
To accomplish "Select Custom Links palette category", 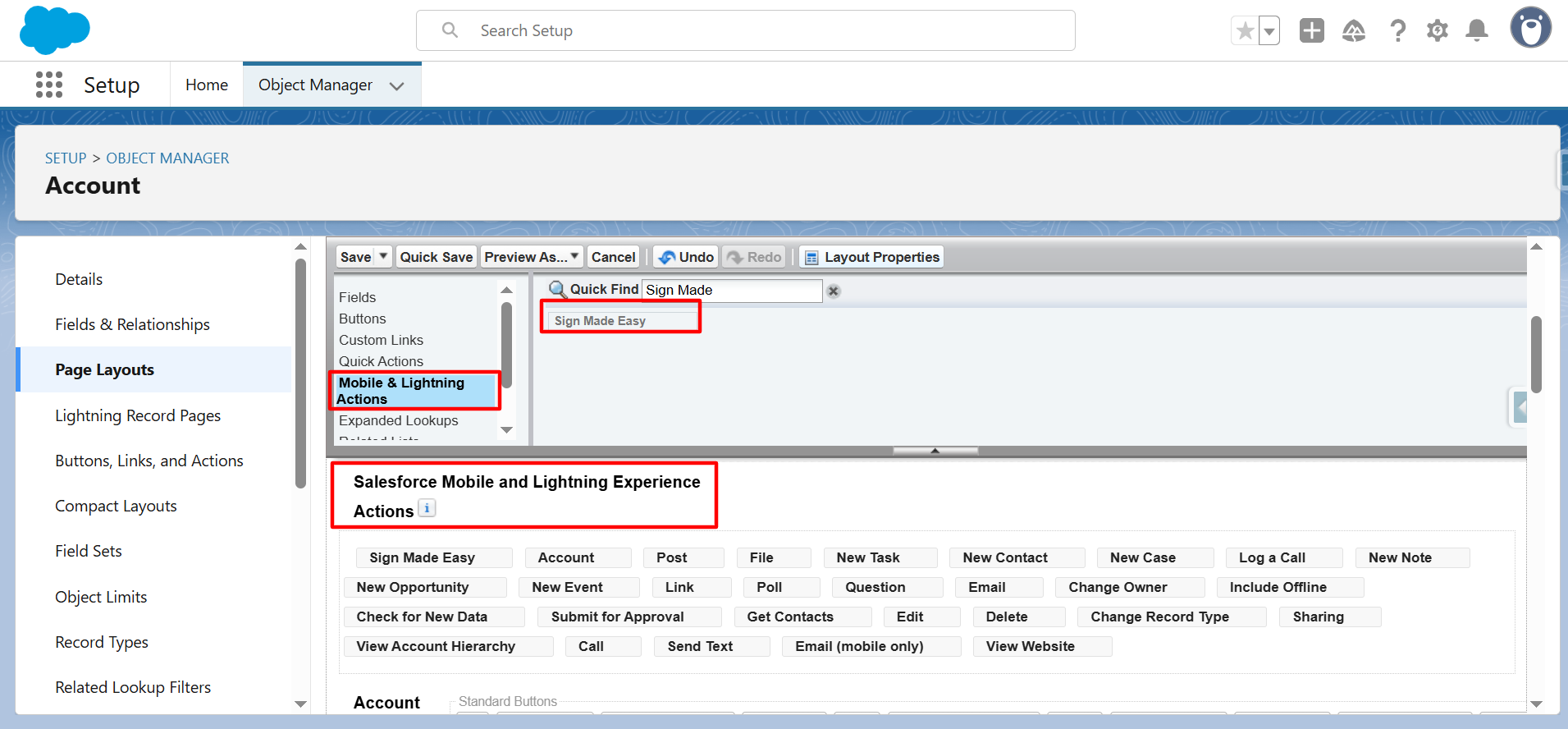I will [382, 340].
